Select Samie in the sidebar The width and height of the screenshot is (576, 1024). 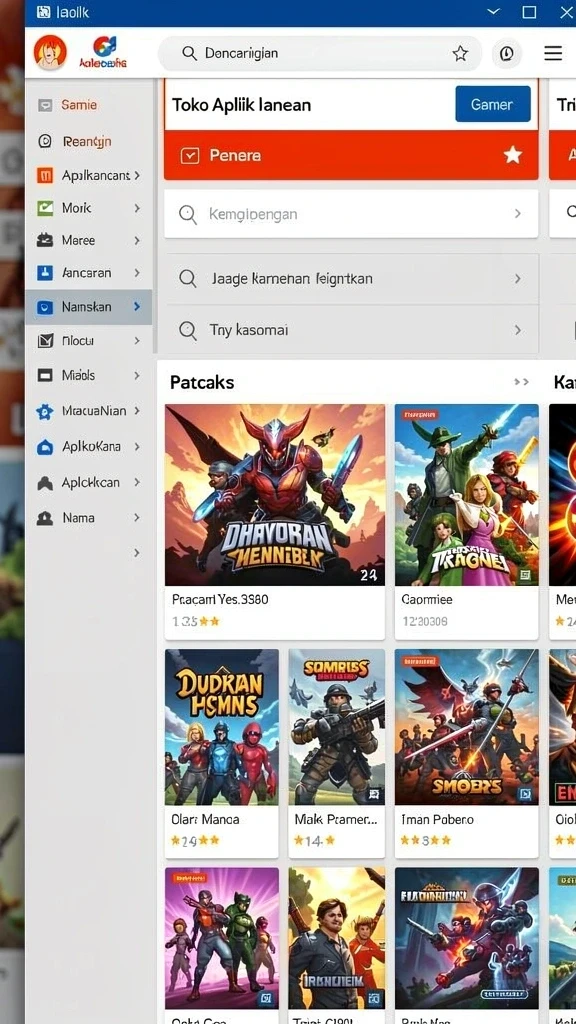click(79, 104)
